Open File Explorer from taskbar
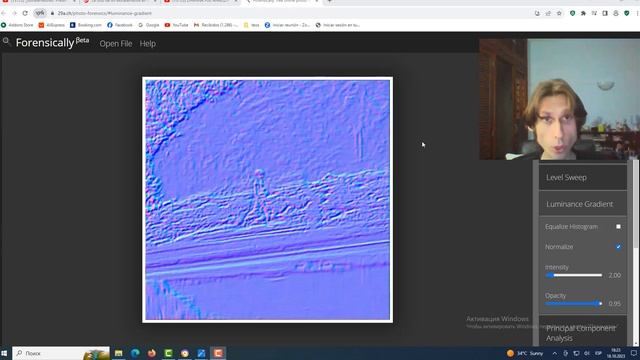This screenshot has height=360, width=640. click(118, 353)
